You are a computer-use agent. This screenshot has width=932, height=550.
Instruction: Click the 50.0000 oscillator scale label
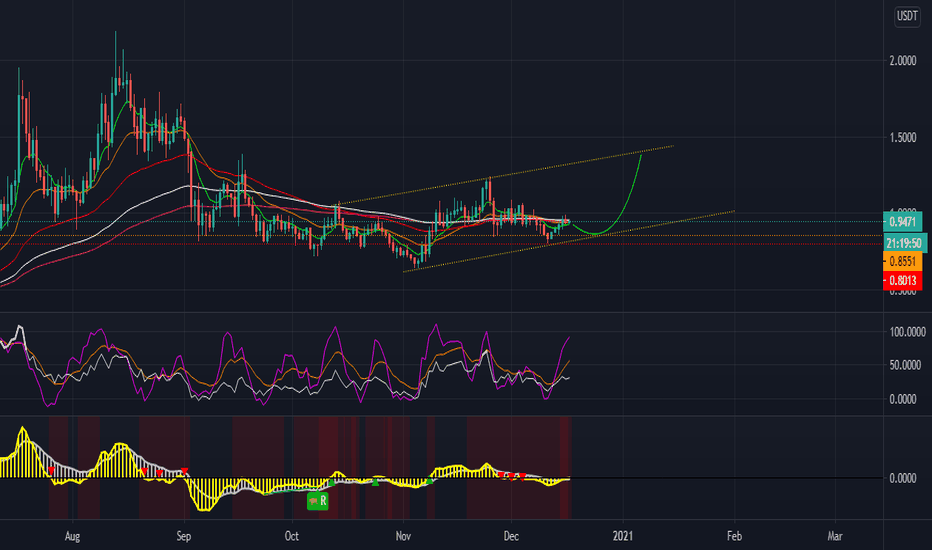905,365
